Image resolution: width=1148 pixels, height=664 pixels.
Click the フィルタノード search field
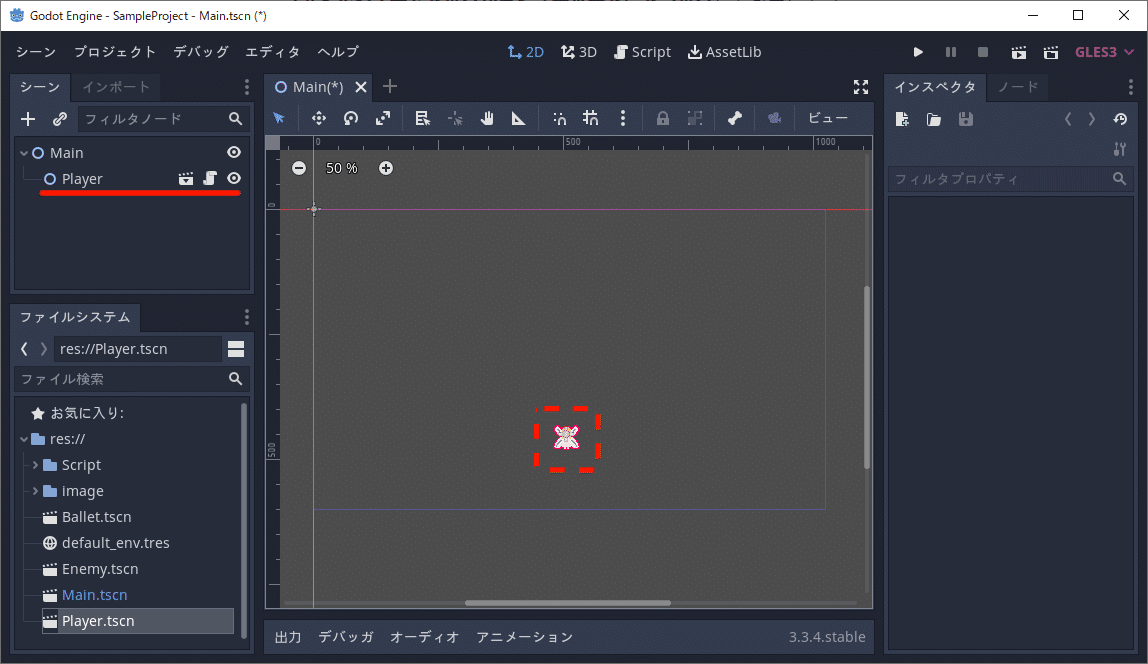coord(162,119)
